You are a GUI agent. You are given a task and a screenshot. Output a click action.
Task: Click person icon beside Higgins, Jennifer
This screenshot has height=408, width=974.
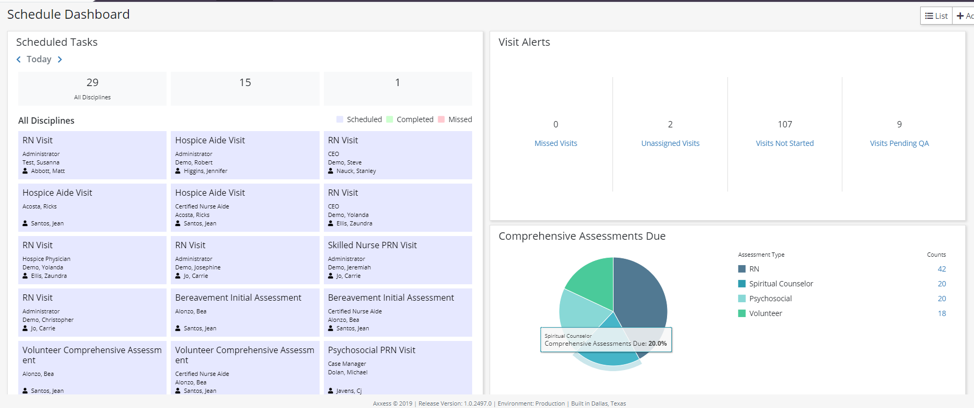click(178, 171)
